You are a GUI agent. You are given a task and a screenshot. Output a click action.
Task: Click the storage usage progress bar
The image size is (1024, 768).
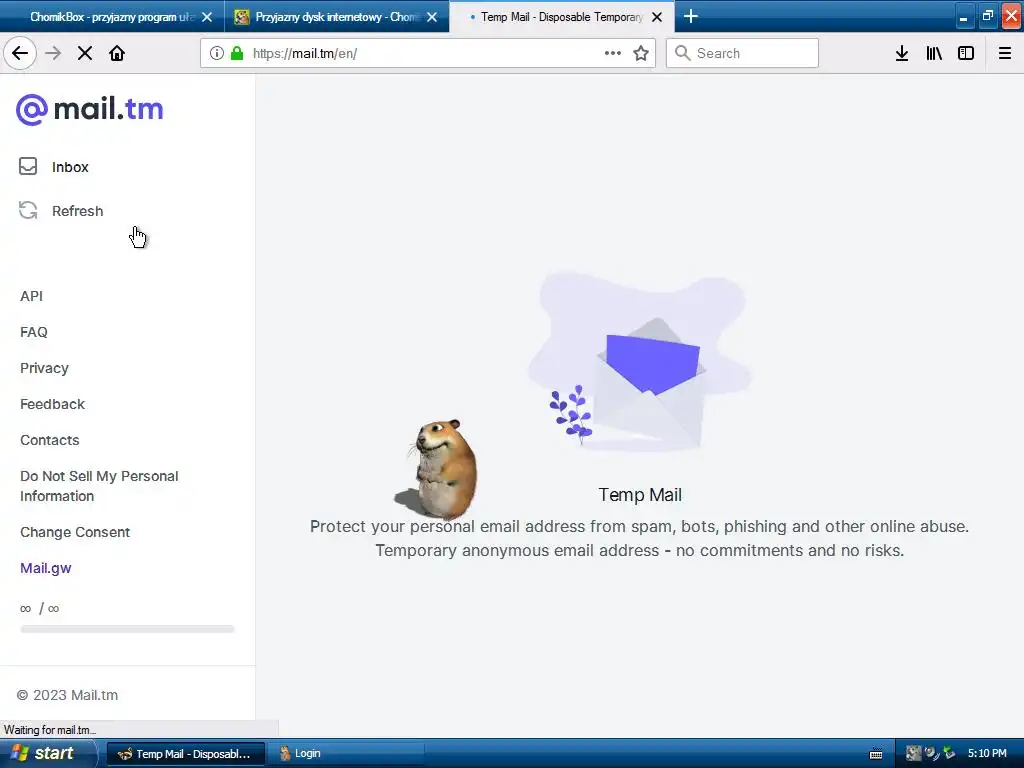pos(127,629)
